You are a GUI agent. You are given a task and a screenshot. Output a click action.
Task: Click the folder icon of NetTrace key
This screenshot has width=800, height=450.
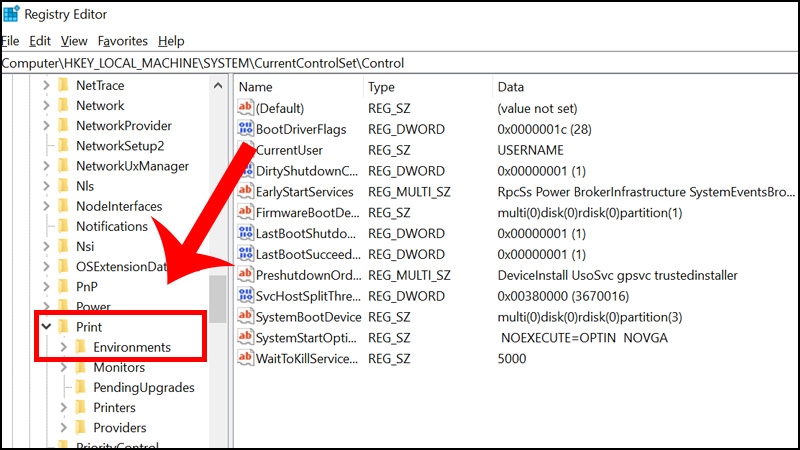[63, 85]
